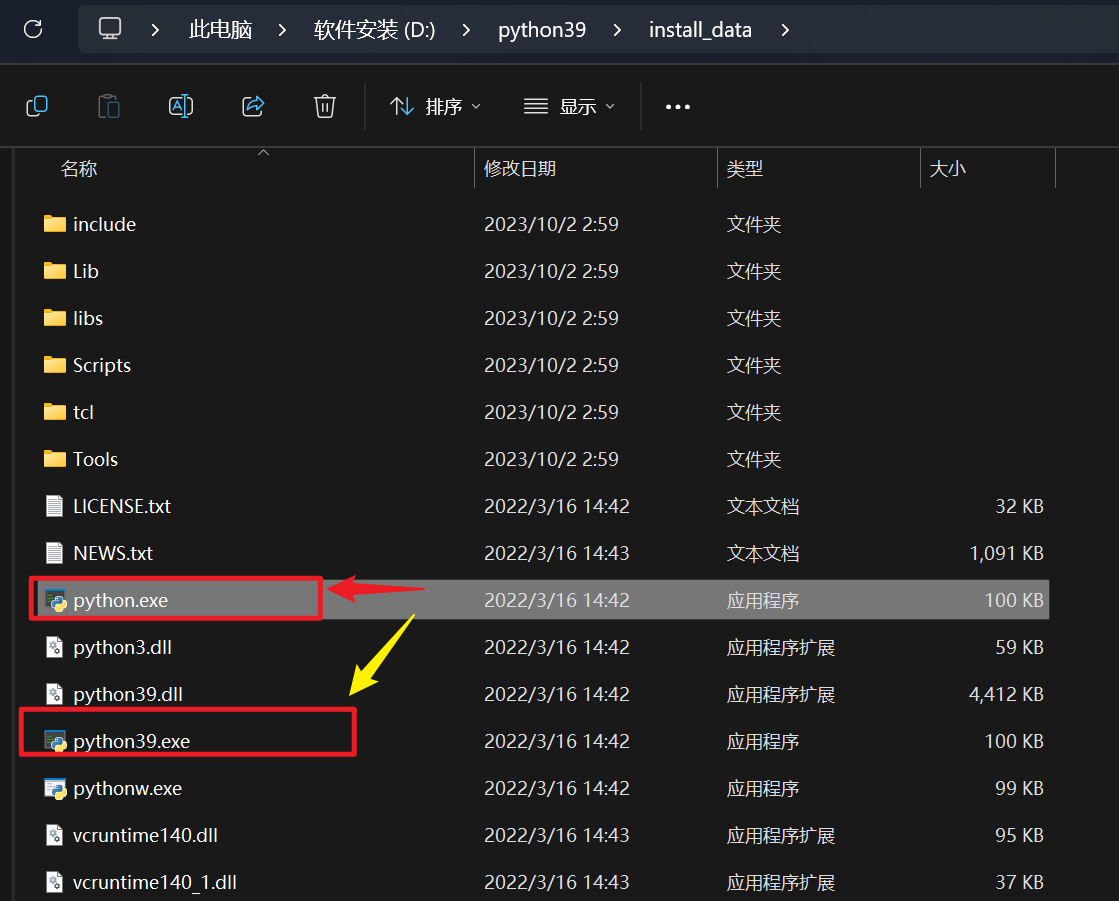Screen dimensions: 1119x901
Task: Click the share icon in toolbar
Action: click(253, 106)
